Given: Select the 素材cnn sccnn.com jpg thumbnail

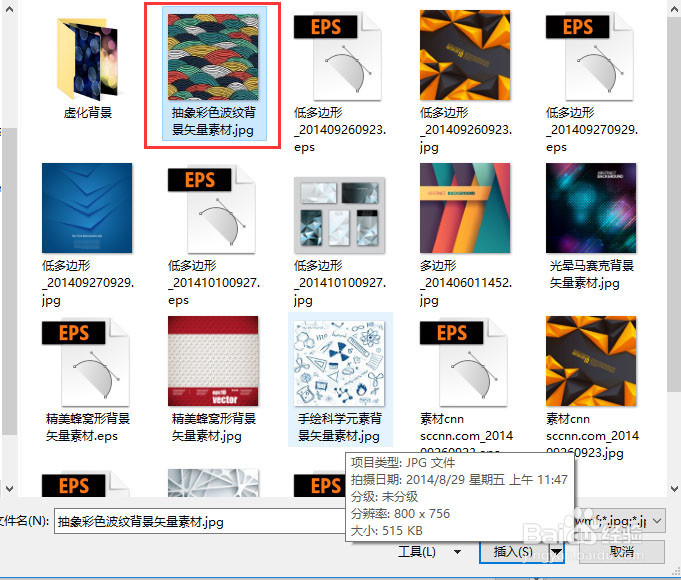Looking at the screenshot, I should tap(591, 361).
